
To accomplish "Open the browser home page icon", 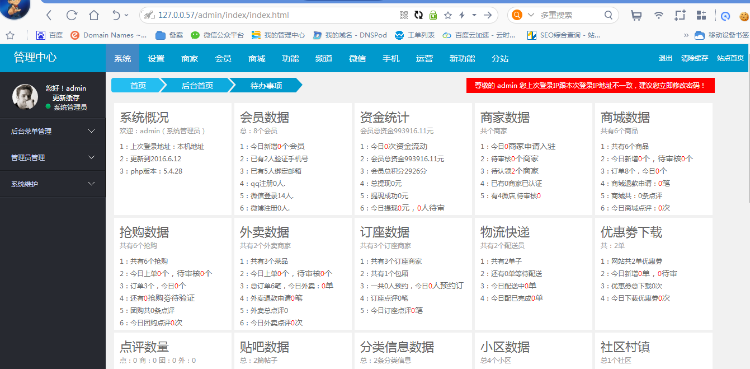I will tap(94, 15).
